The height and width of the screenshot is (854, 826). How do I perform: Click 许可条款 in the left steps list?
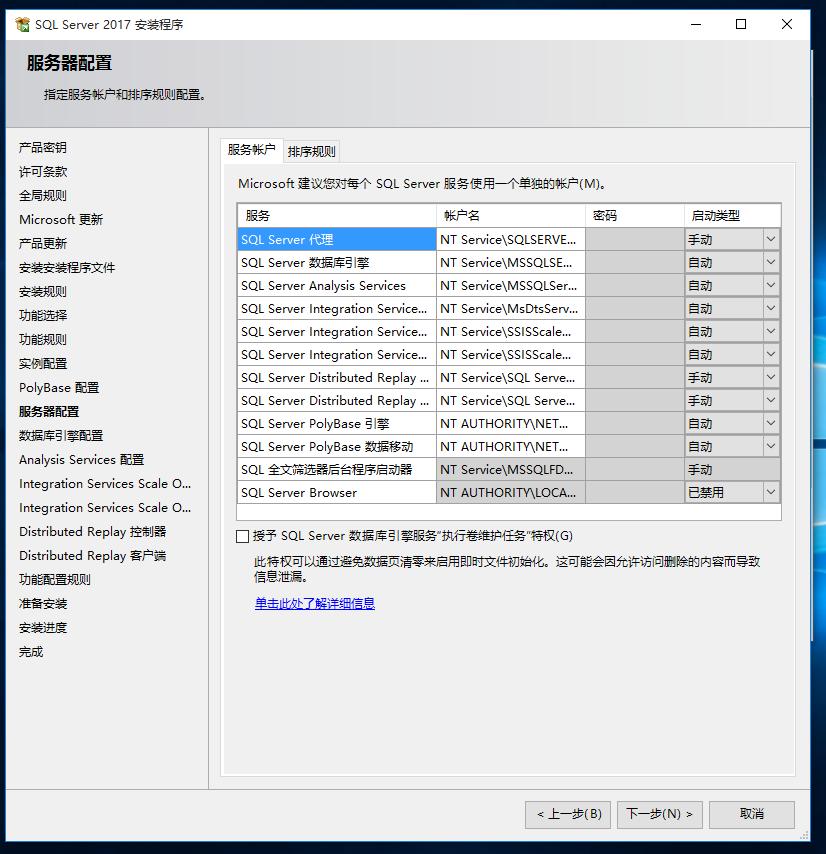pyautogui.click(x=42, y=172)
